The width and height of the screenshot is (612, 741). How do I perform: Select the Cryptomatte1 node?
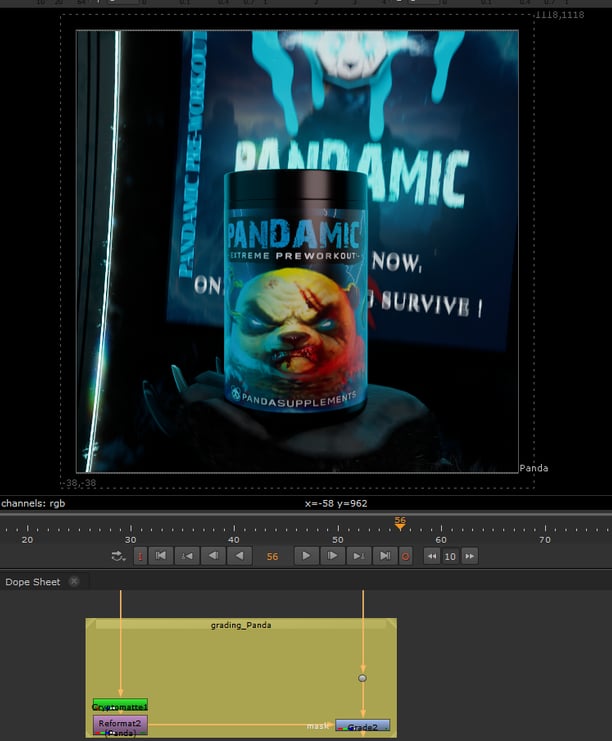tap(120, 706)
